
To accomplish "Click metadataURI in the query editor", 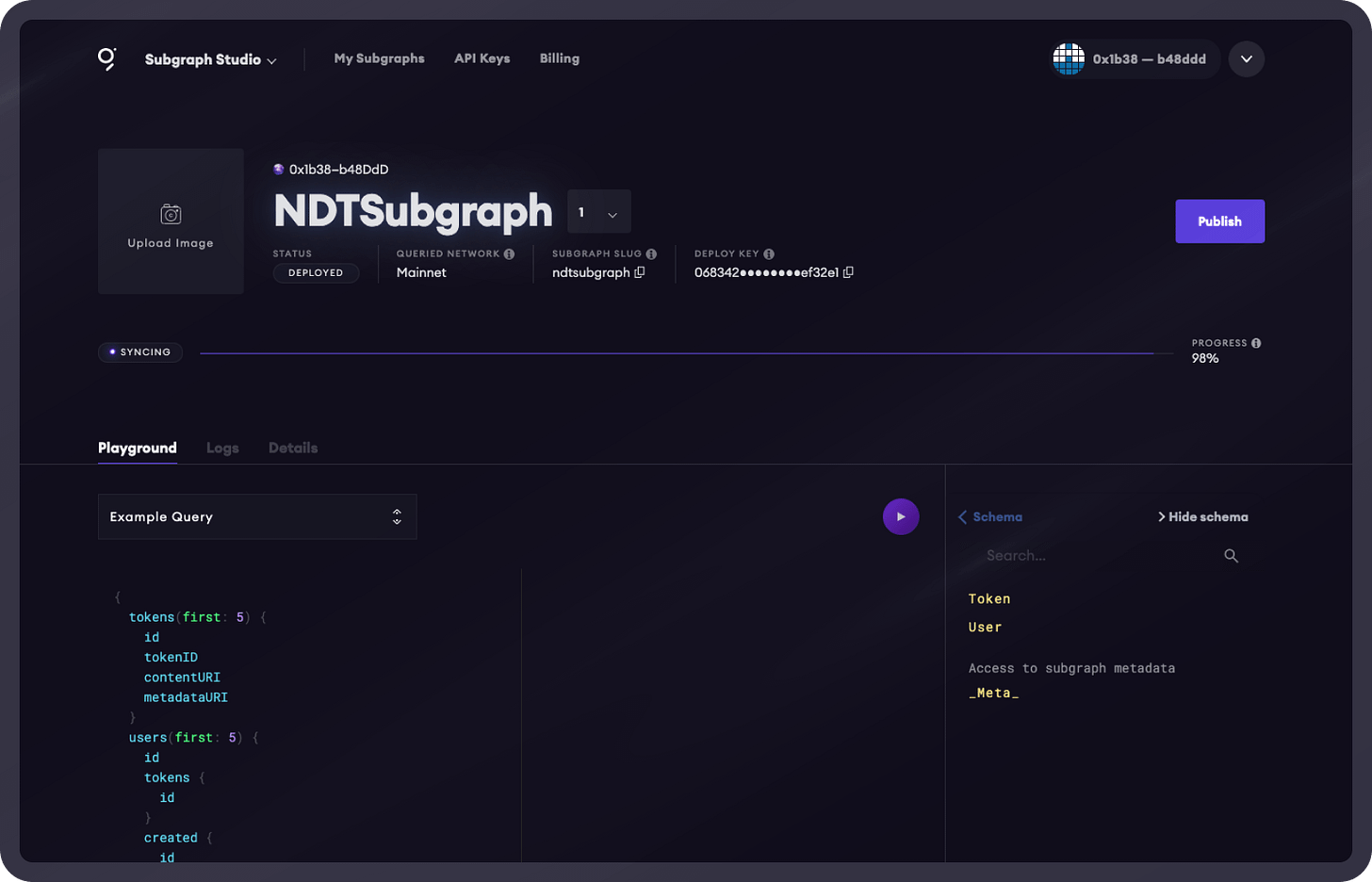I will pos(186,697).
